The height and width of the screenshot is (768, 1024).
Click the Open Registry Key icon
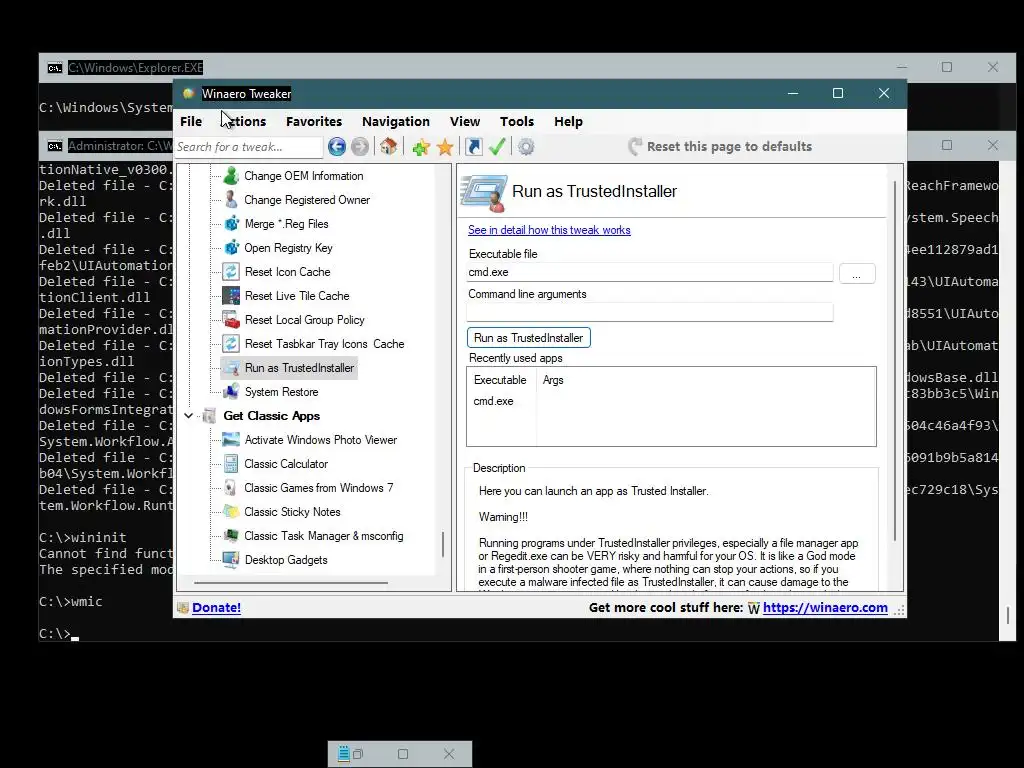click(231, 248)
